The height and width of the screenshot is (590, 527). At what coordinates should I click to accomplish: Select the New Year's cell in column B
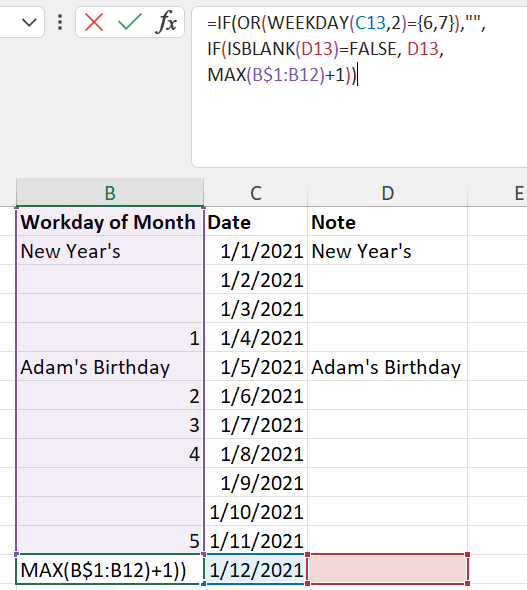[x=110, y=251]
